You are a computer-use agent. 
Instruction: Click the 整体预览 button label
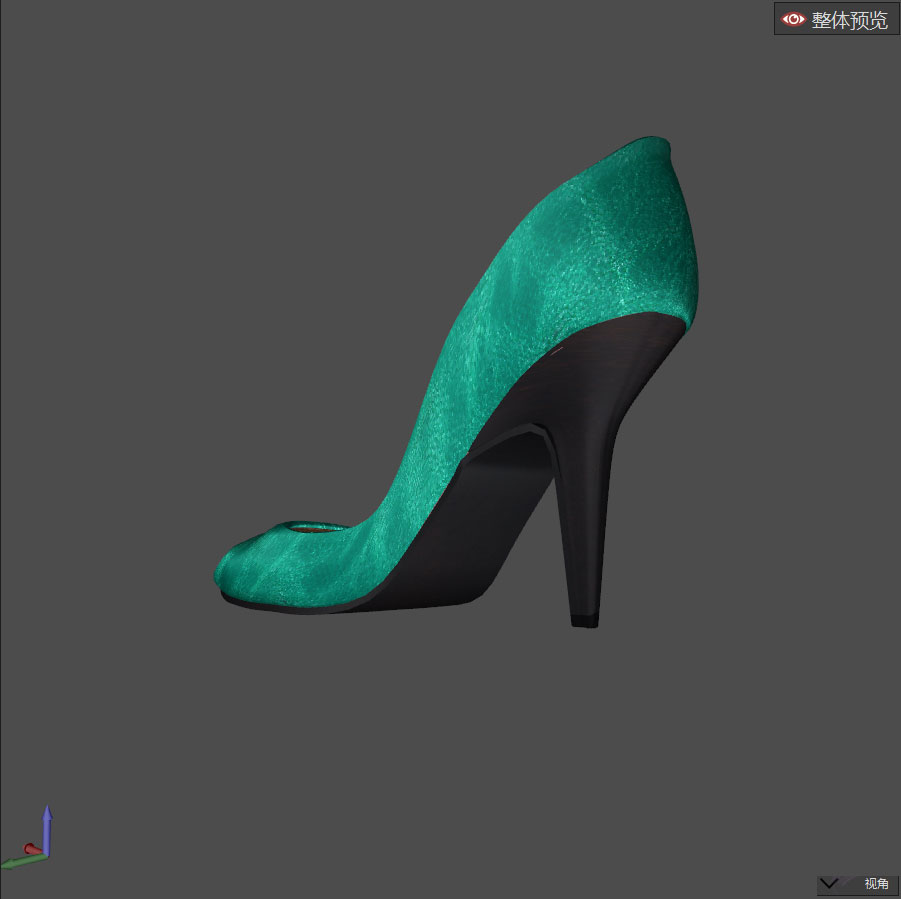tap(849, 20)
